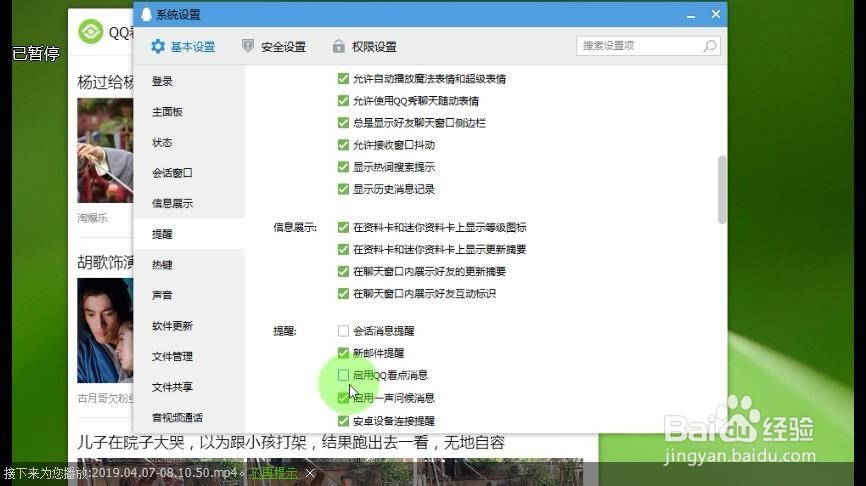
Task: Open 基本设置 gear icon tab
Action: click(158, 46)
